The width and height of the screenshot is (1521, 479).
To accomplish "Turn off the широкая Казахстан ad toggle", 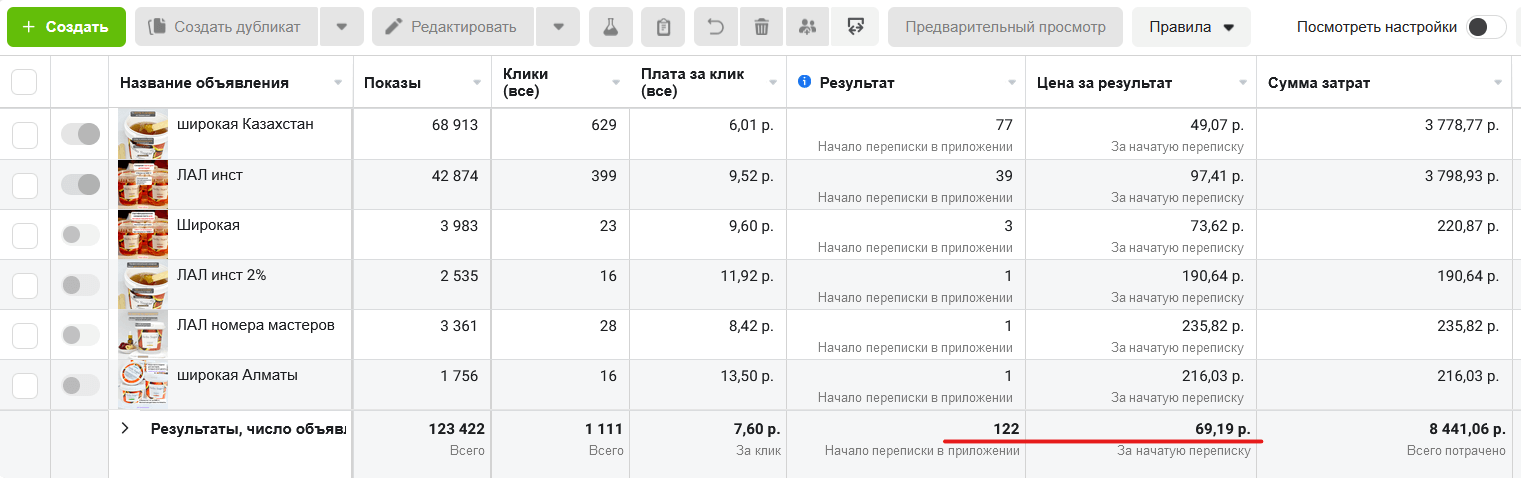I will (x=80, y=134).
